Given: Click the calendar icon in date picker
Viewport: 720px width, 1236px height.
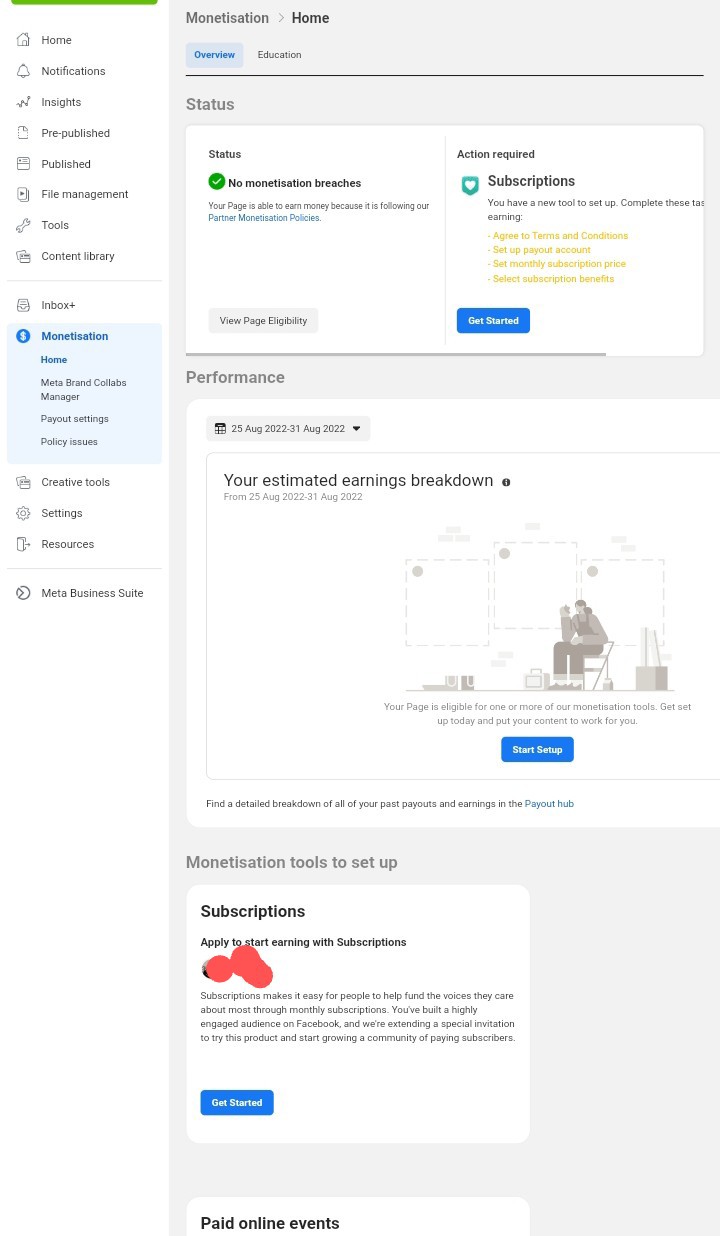Looking at the screenshot, I should tap(220, 429).
